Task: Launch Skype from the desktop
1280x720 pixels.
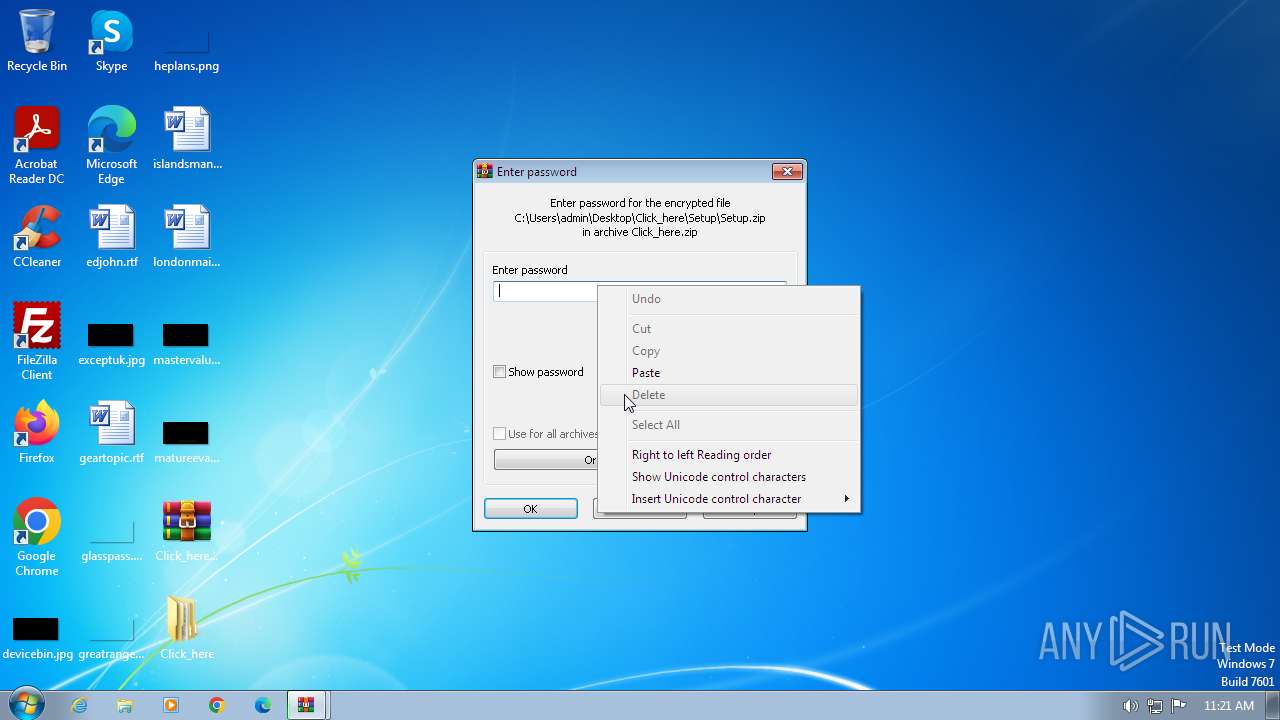Action: [x=111, y=40]
